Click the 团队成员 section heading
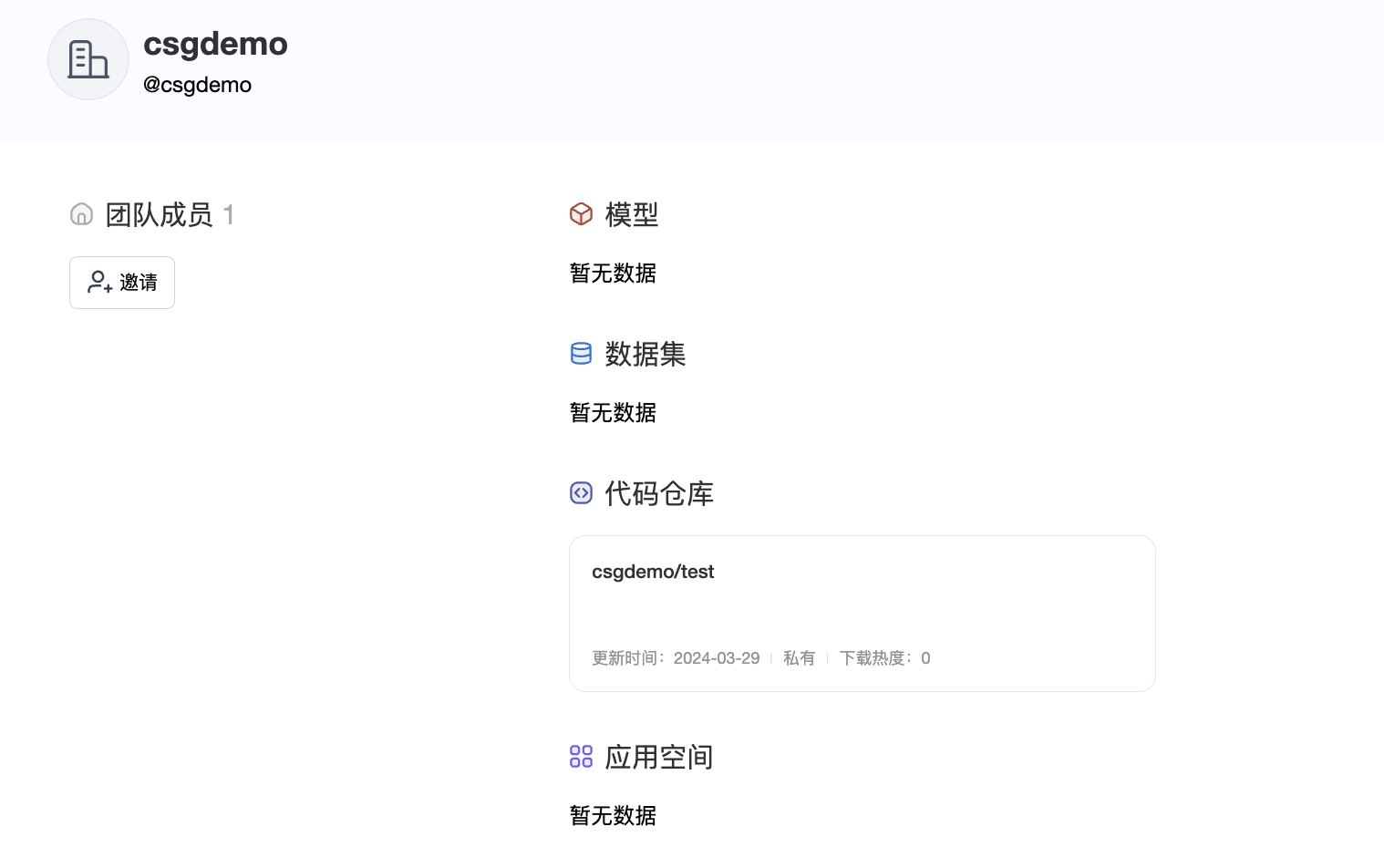This screenshot has width=1384, height=868. (159, 215)
